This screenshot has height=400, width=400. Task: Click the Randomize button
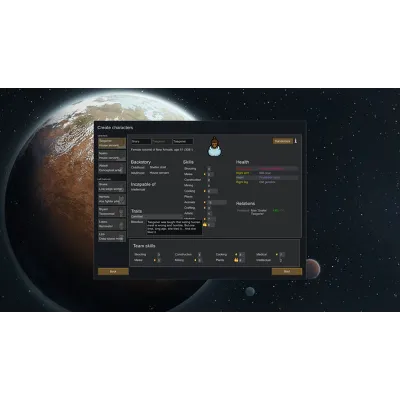pos(283,141)
